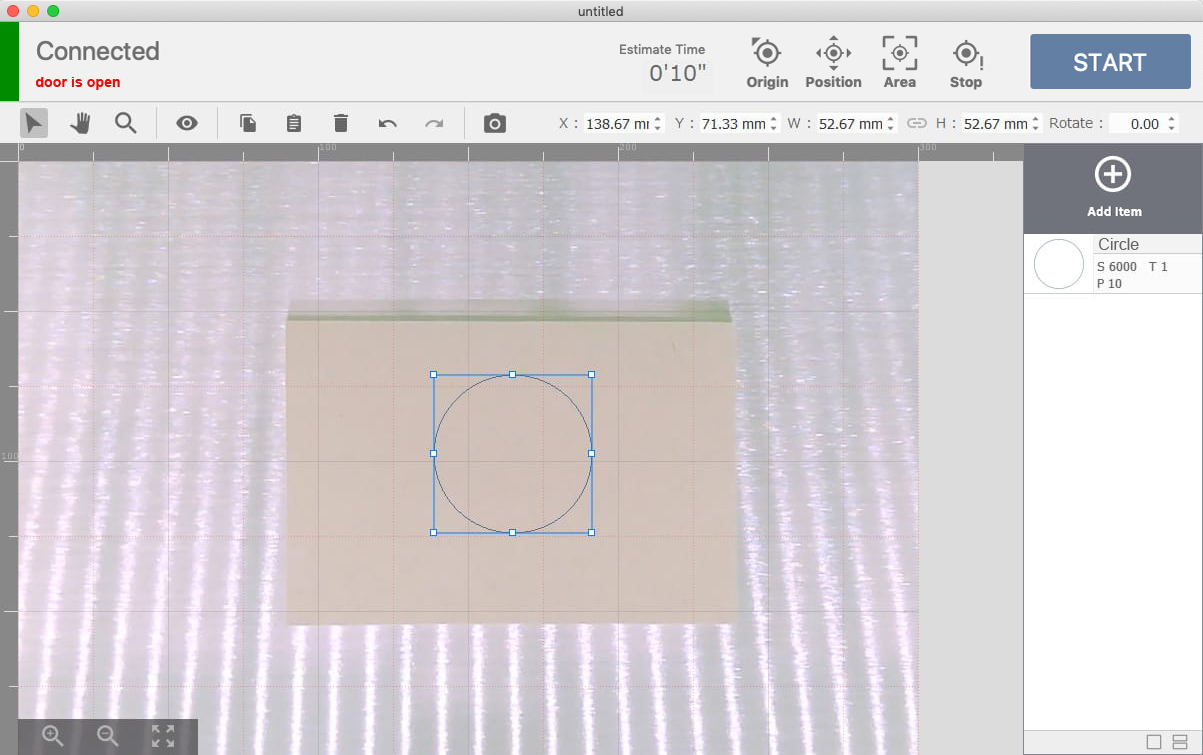This screenshot has height=755, width=1203.
Task: Set laser origin using Origin button
Action: pyautogui.click(x=767, y=63)
